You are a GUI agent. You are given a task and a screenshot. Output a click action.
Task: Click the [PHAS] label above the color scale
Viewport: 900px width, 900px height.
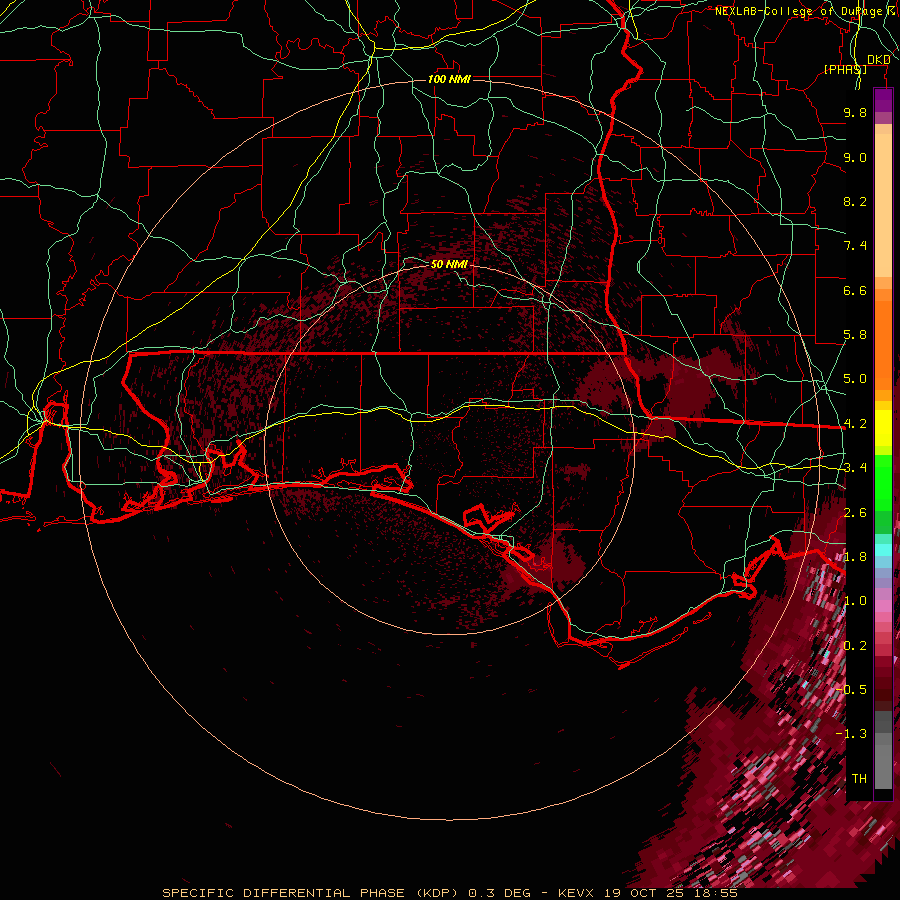click(845, 69)
